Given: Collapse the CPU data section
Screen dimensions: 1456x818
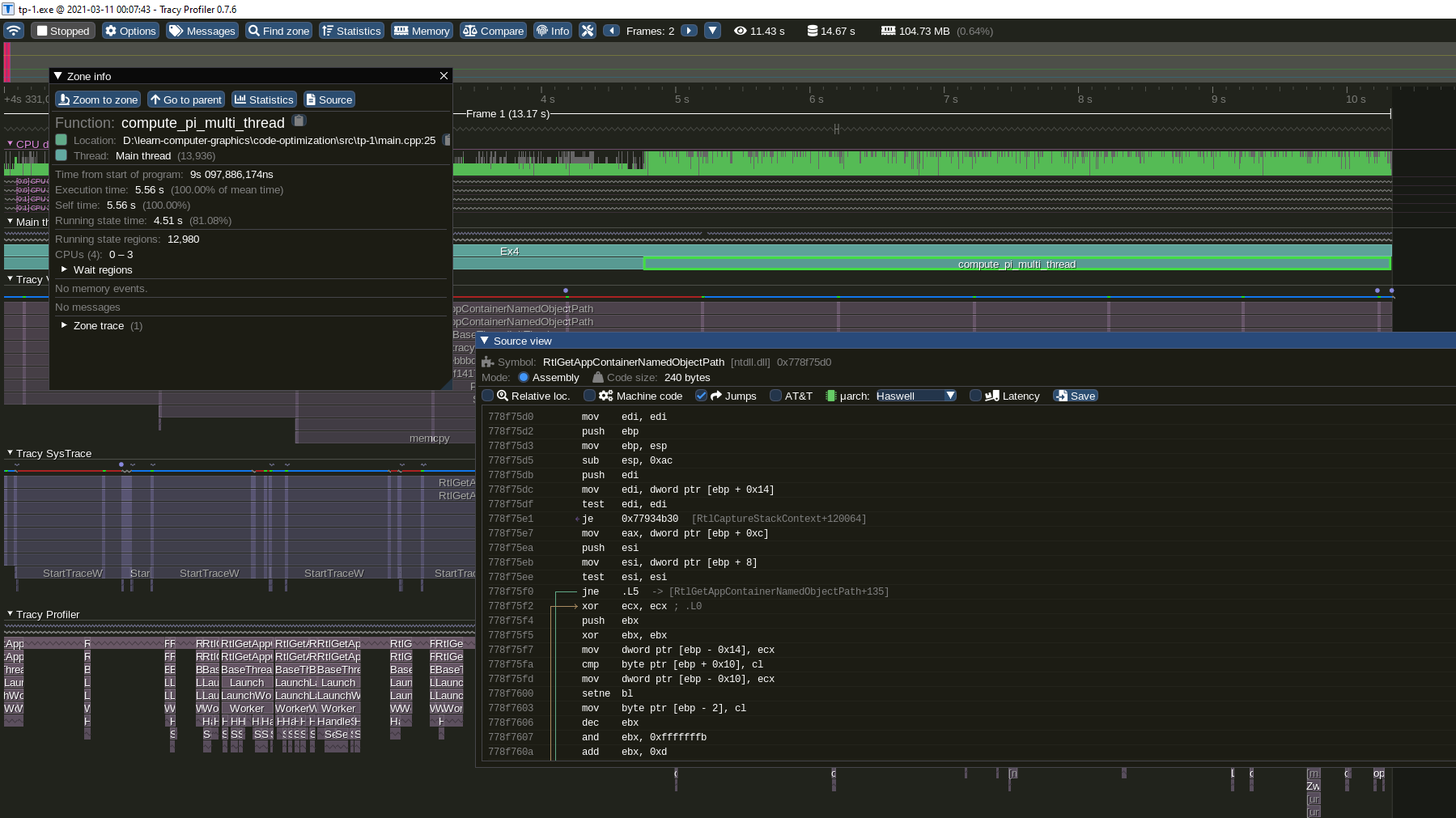Looking at the screenshot, I should 10,143.
